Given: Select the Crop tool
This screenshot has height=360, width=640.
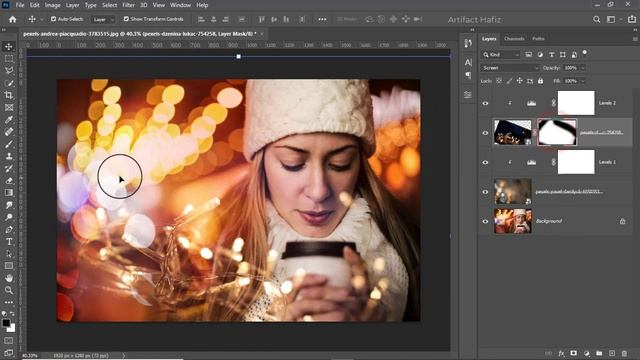Looking at the screenshot, I should (x=9, y=95).
